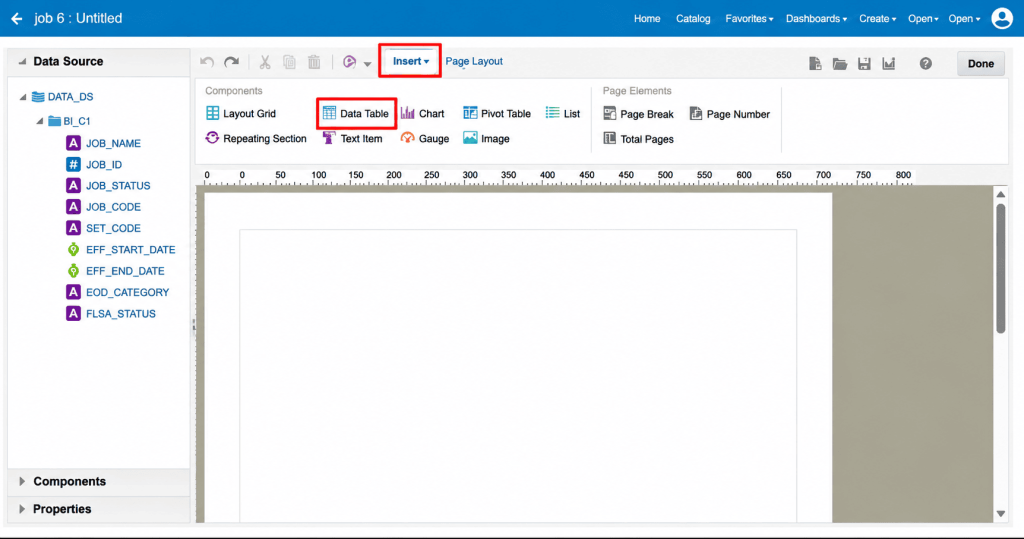Screen dimensions: 1024x539
Task: Insert a Page Break element
Action: [639, 114]
